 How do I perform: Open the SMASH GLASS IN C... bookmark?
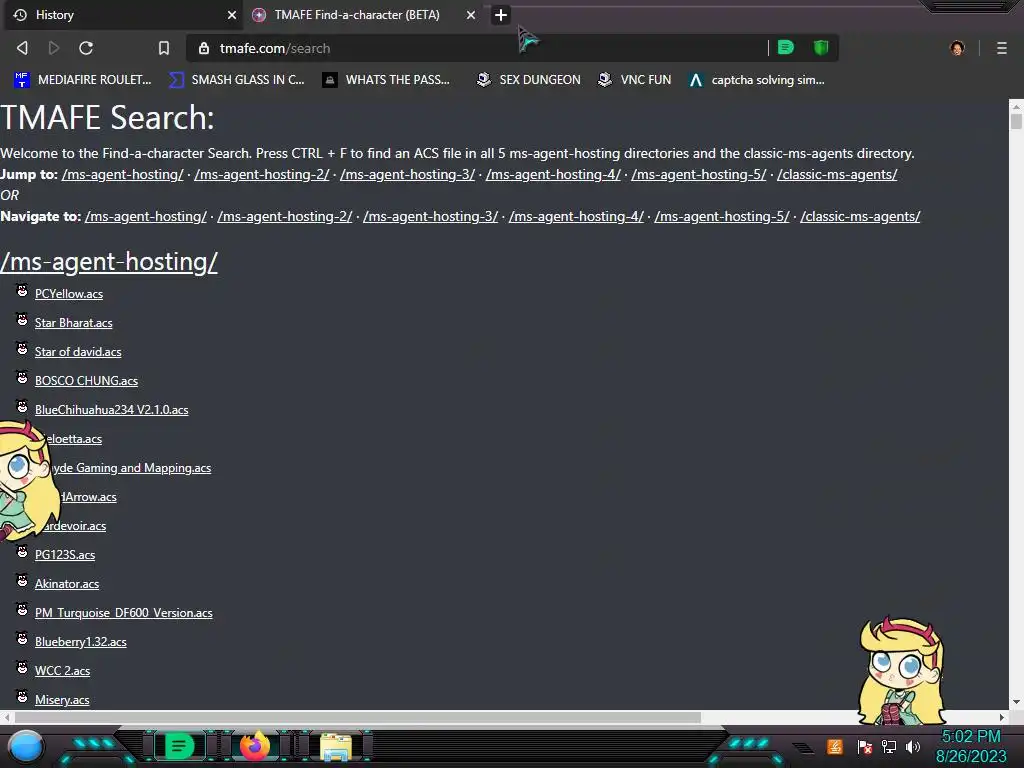coord(236,80)
